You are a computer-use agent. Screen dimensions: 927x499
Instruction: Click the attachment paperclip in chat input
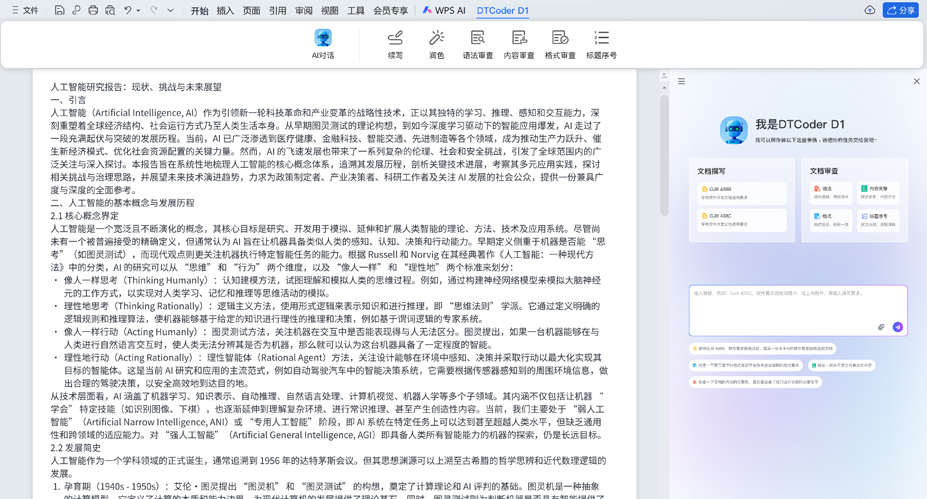pyautogui.click(x=881, y=327)
